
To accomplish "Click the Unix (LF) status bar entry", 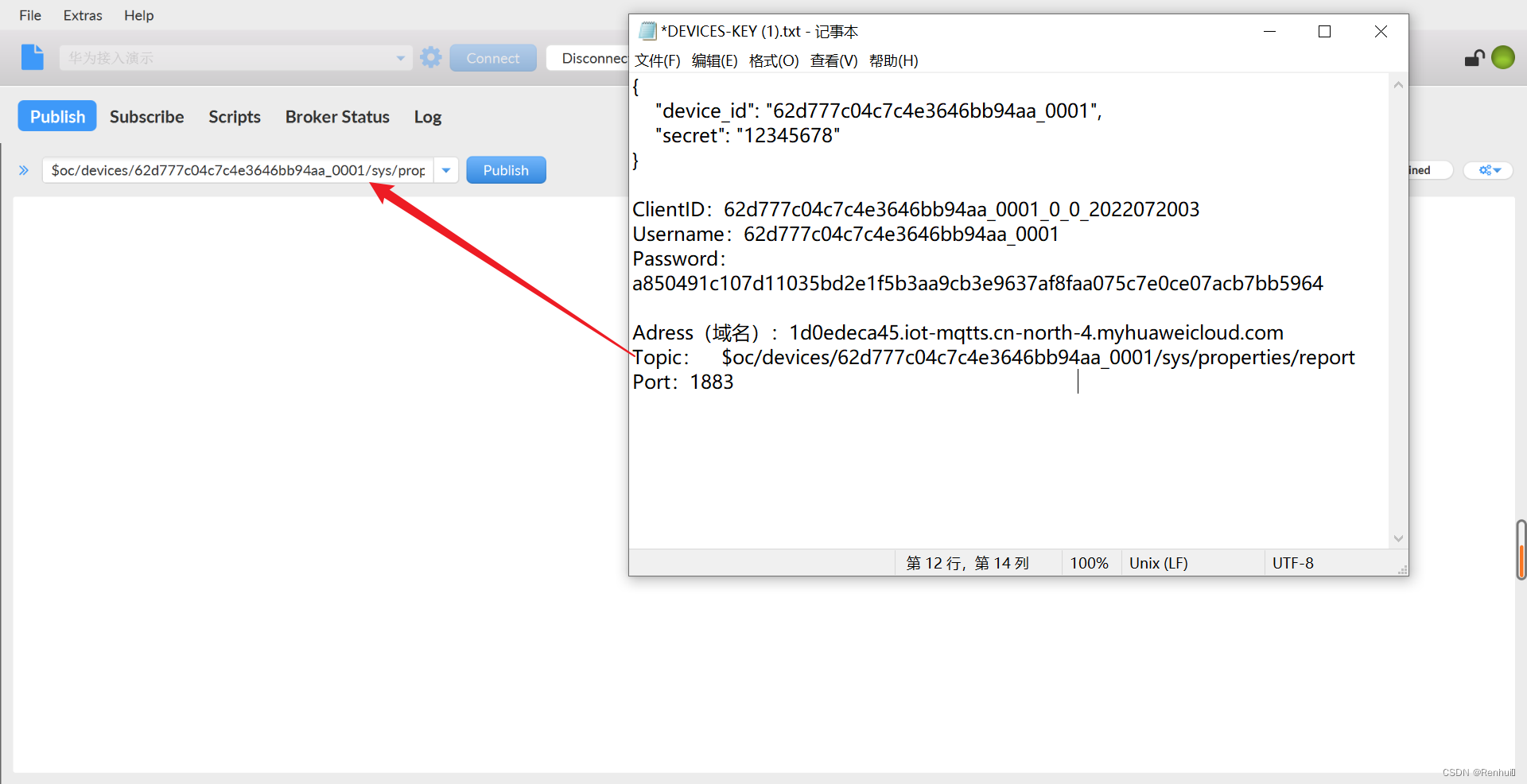I will pos(1158,563).
